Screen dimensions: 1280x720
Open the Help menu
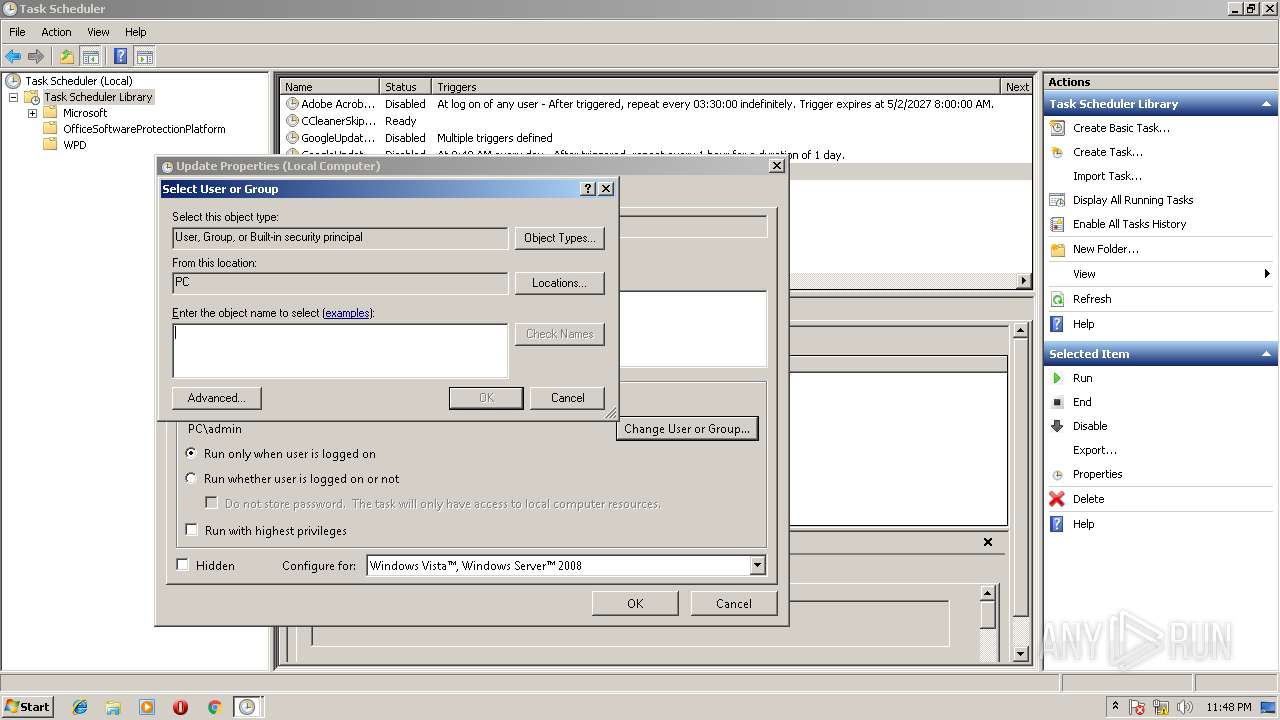(x=136, y=32)
